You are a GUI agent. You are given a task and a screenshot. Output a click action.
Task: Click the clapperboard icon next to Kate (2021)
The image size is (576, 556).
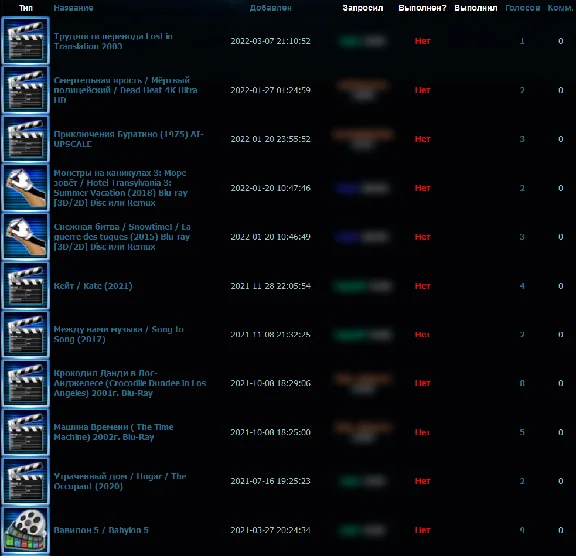[x=25, y=286]
